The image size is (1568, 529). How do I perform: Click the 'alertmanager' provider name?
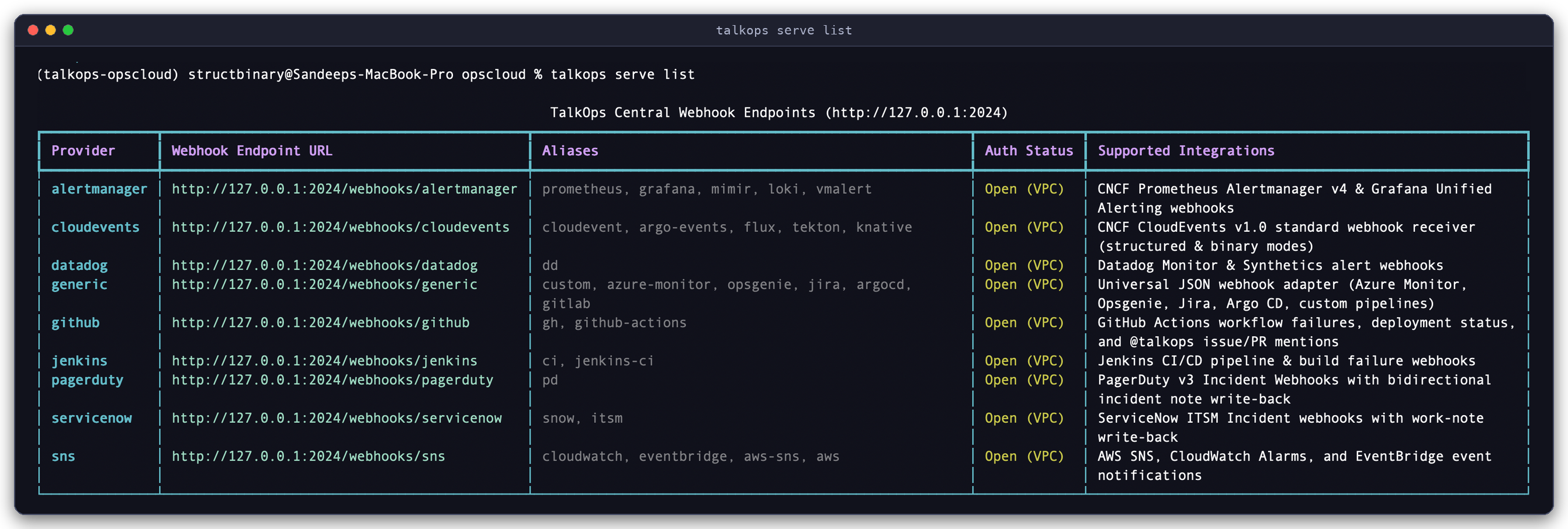(x=99, y=189)
